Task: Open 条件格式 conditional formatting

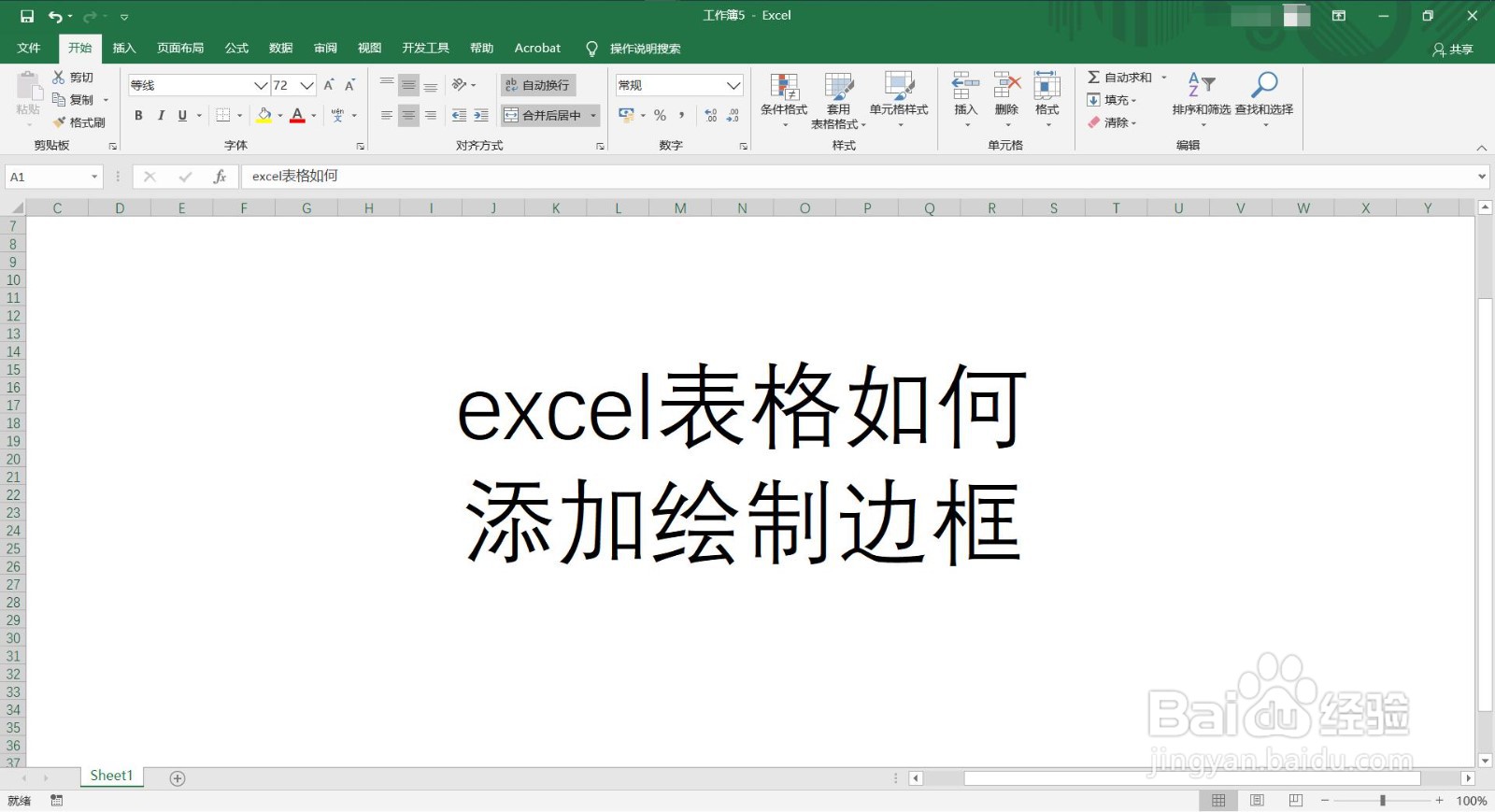Action: (x=784, y=100)
